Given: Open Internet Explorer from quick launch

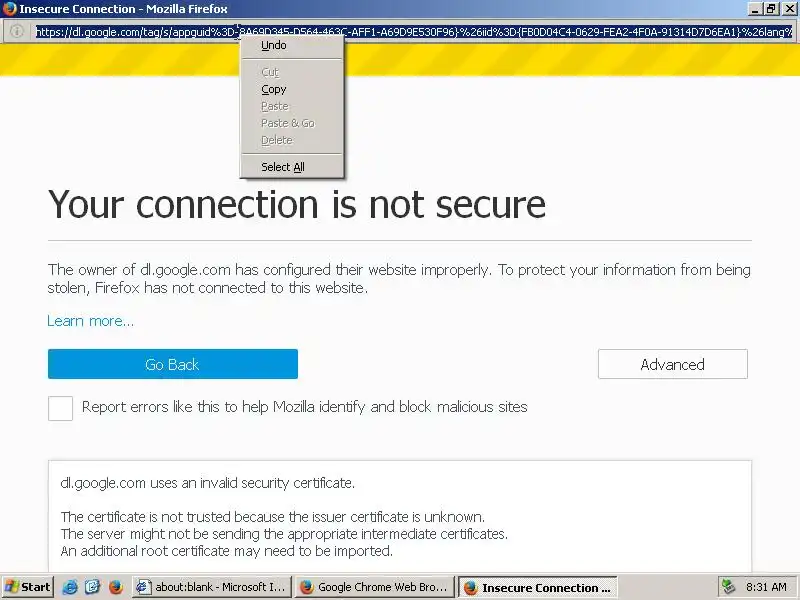Looking at the screenshot, I should [x=70, y=587].
